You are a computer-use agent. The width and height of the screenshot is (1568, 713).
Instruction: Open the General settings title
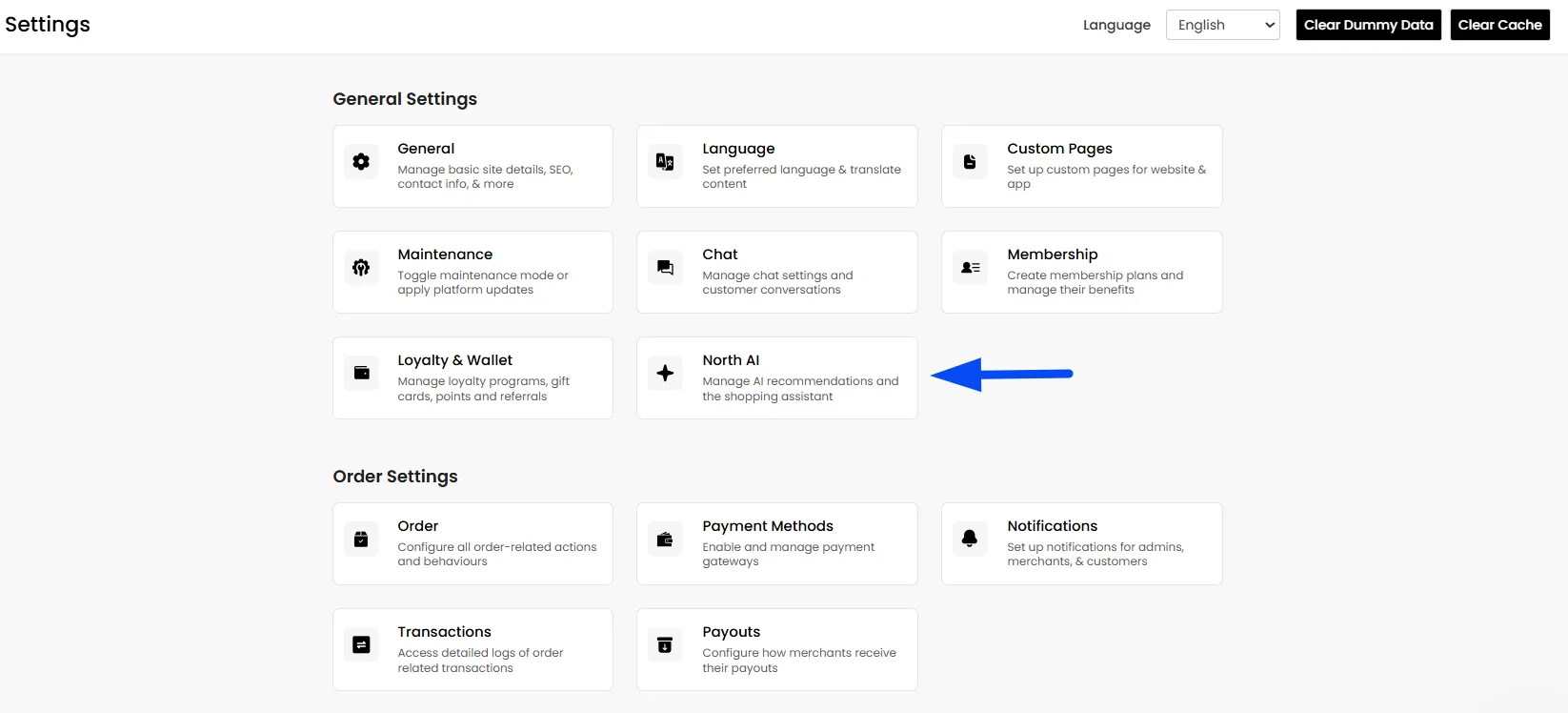click(x=426, y=149)
